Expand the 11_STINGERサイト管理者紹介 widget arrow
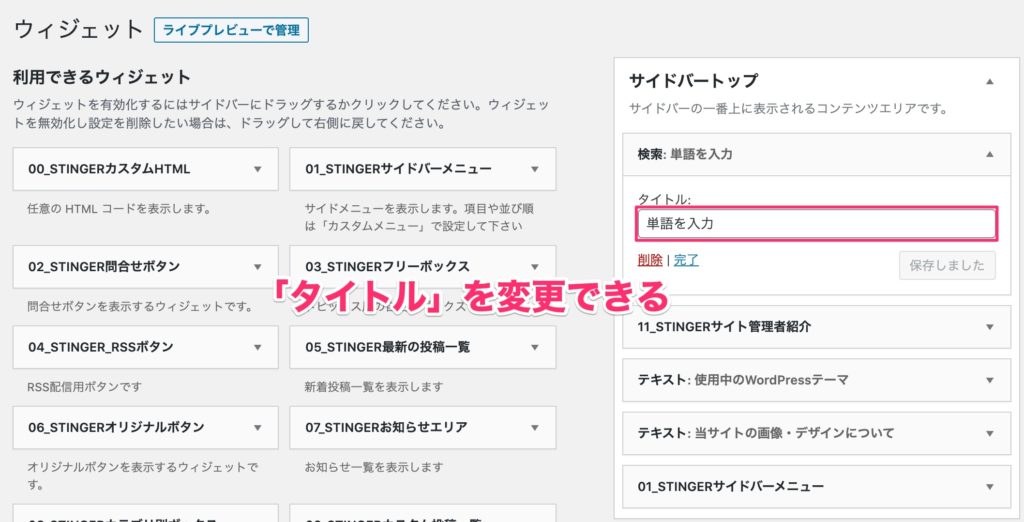The width and height of the screenshot is (1024, 522). pyautogui.click(x=990, y=327)
